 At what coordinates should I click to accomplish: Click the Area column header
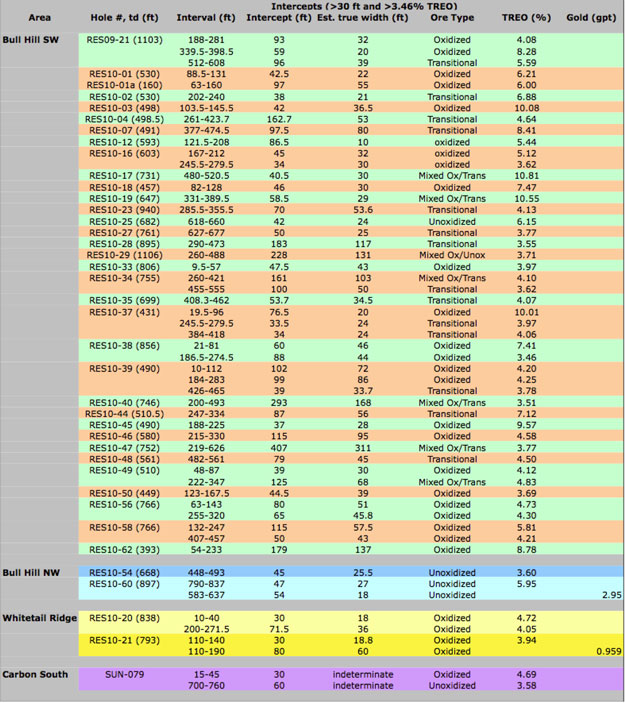point(39,18)
